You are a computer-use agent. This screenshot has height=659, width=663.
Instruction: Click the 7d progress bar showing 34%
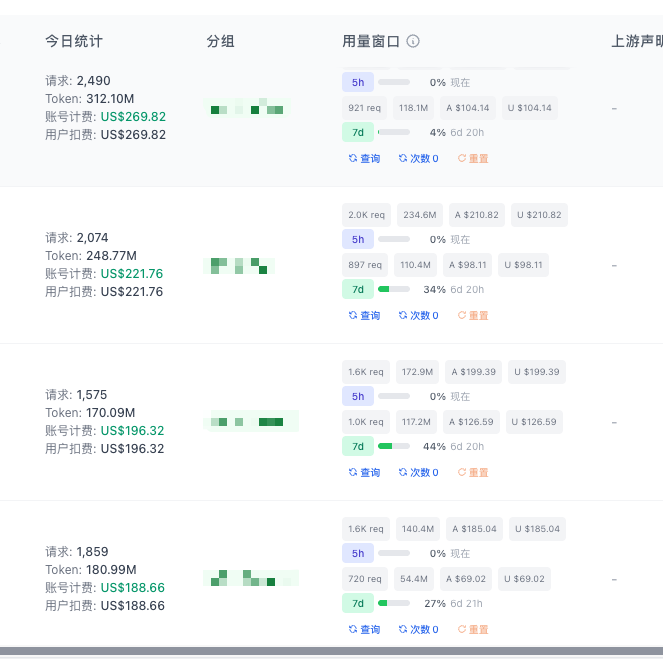(x=394, y=289)
